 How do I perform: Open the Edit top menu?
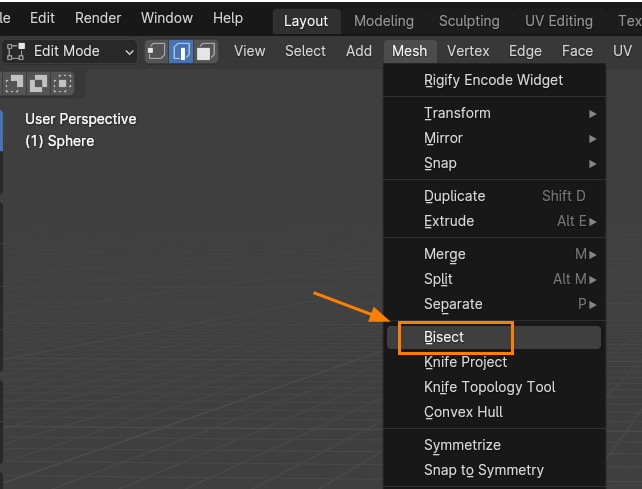tap(42, 18)
